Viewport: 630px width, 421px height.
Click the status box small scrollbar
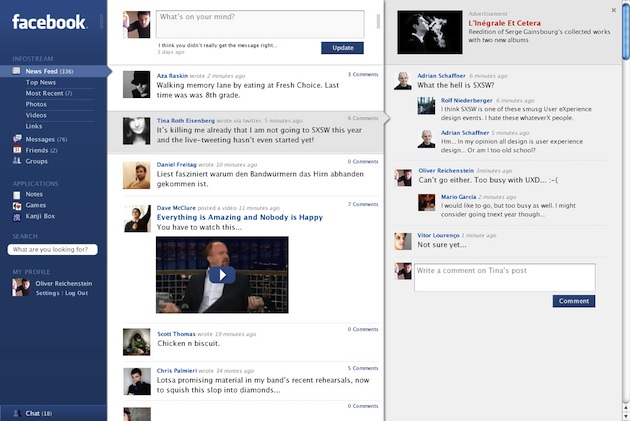[378, 21]
